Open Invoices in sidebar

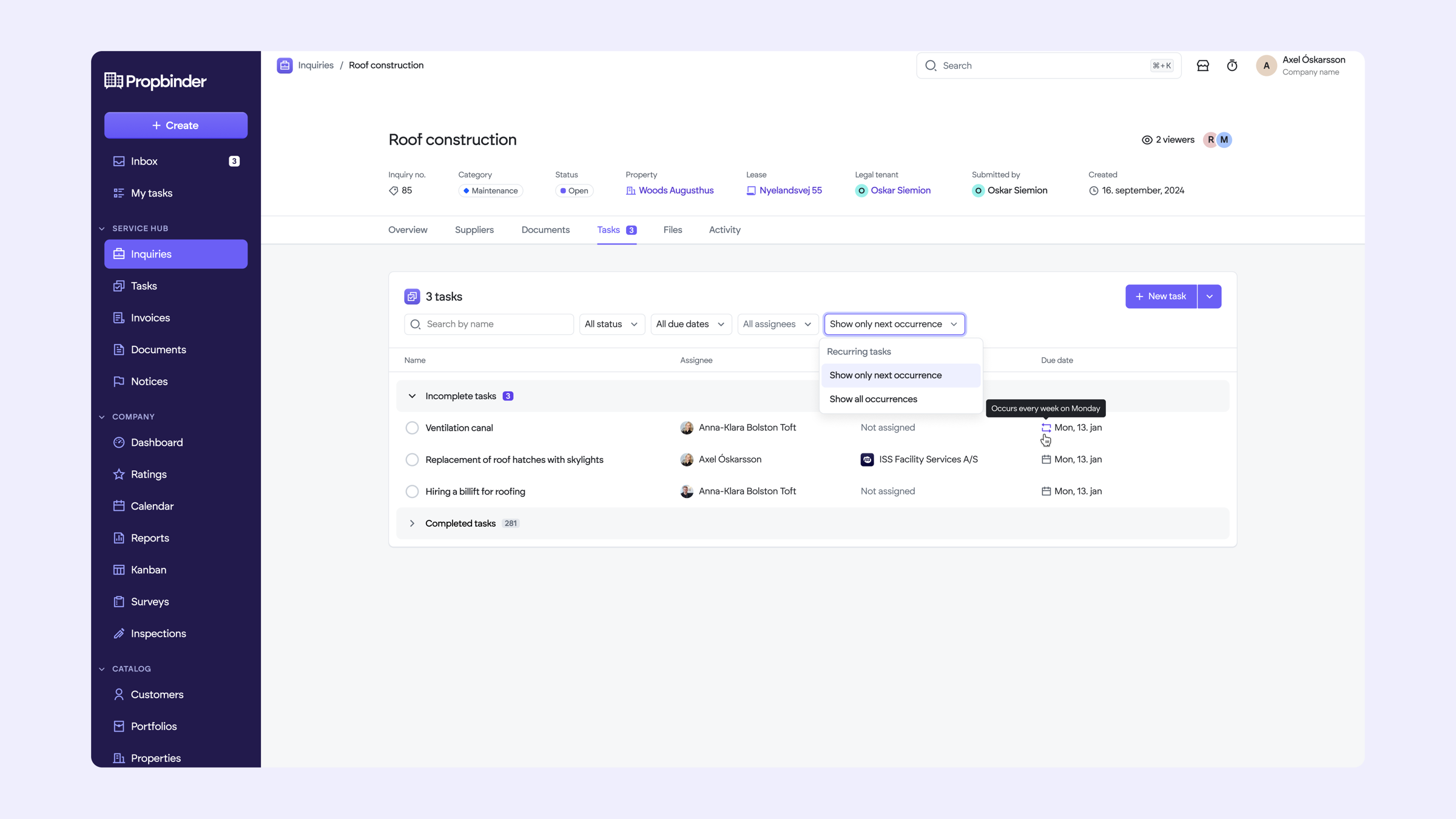[x=176, y=318]
